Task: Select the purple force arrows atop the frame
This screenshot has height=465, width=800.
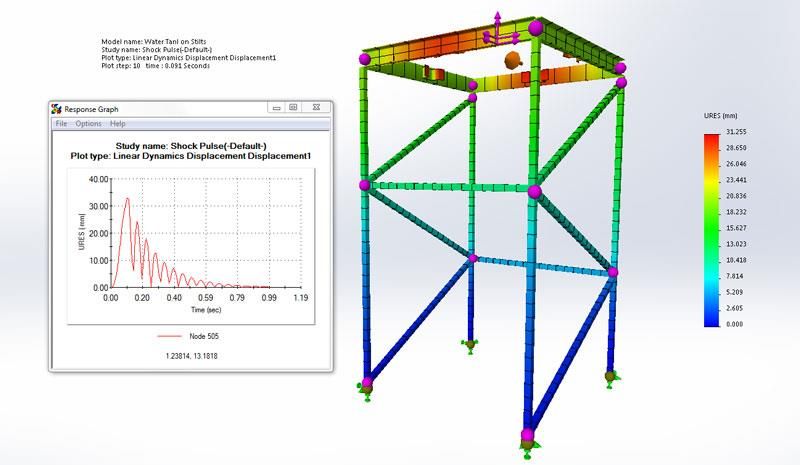Action: [x=497, y=30]
